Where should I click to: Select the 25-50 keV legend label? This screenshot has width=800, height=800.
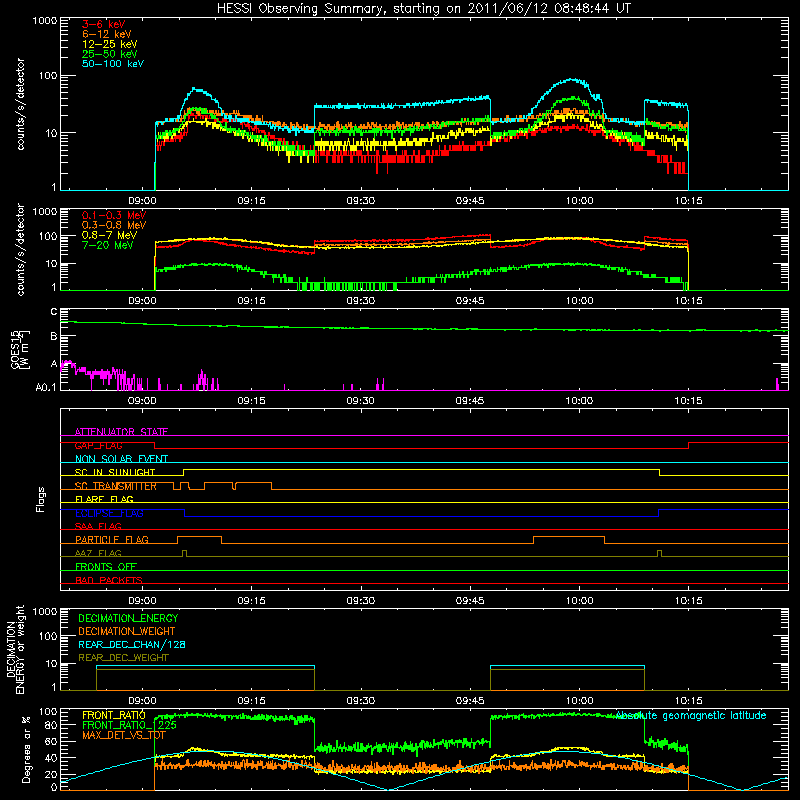(110, 54)
